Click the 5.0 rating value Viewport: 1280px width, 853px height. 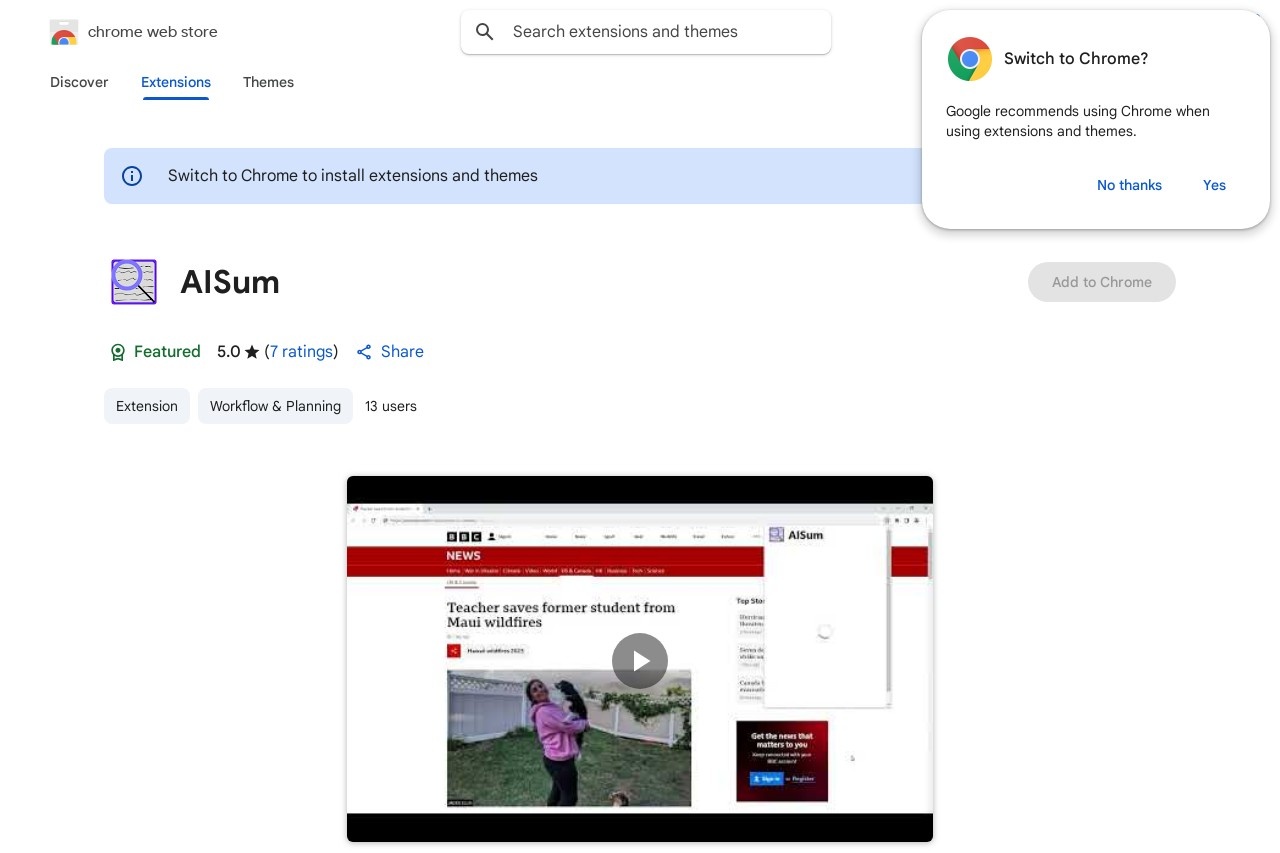229,352
